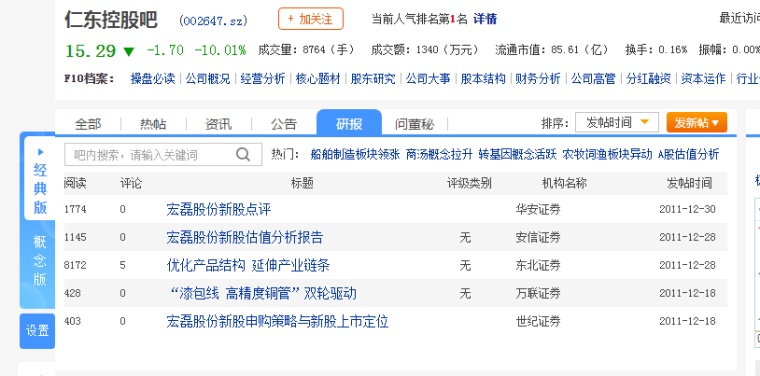Click hot topic 船舶制造板块领涨

click(x=355, y=155)
